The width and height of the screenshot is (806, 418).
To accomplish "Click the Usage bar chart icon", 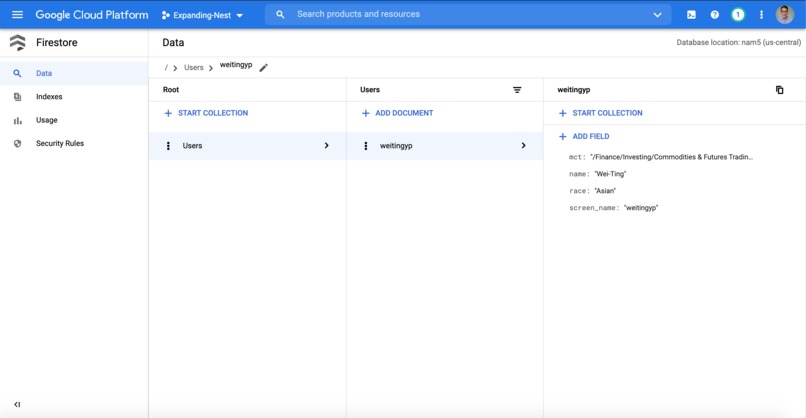I will click(x=17, y=120).
